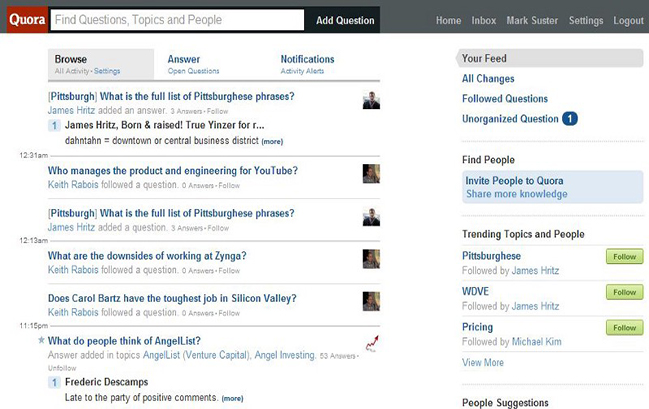
Task: Click the red trending arrow icon by the AngelList question
Action: click(372, 344)
